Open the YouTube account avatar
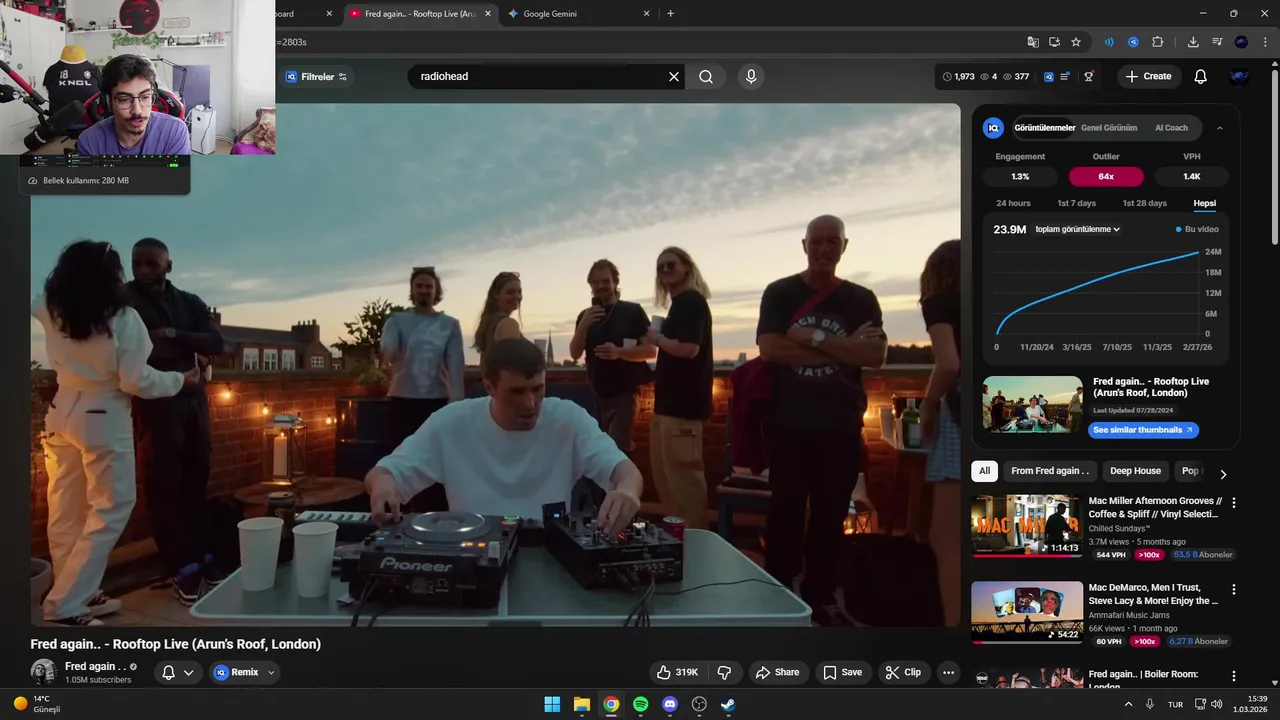 pyautogui.click(x=1239, y=77)
